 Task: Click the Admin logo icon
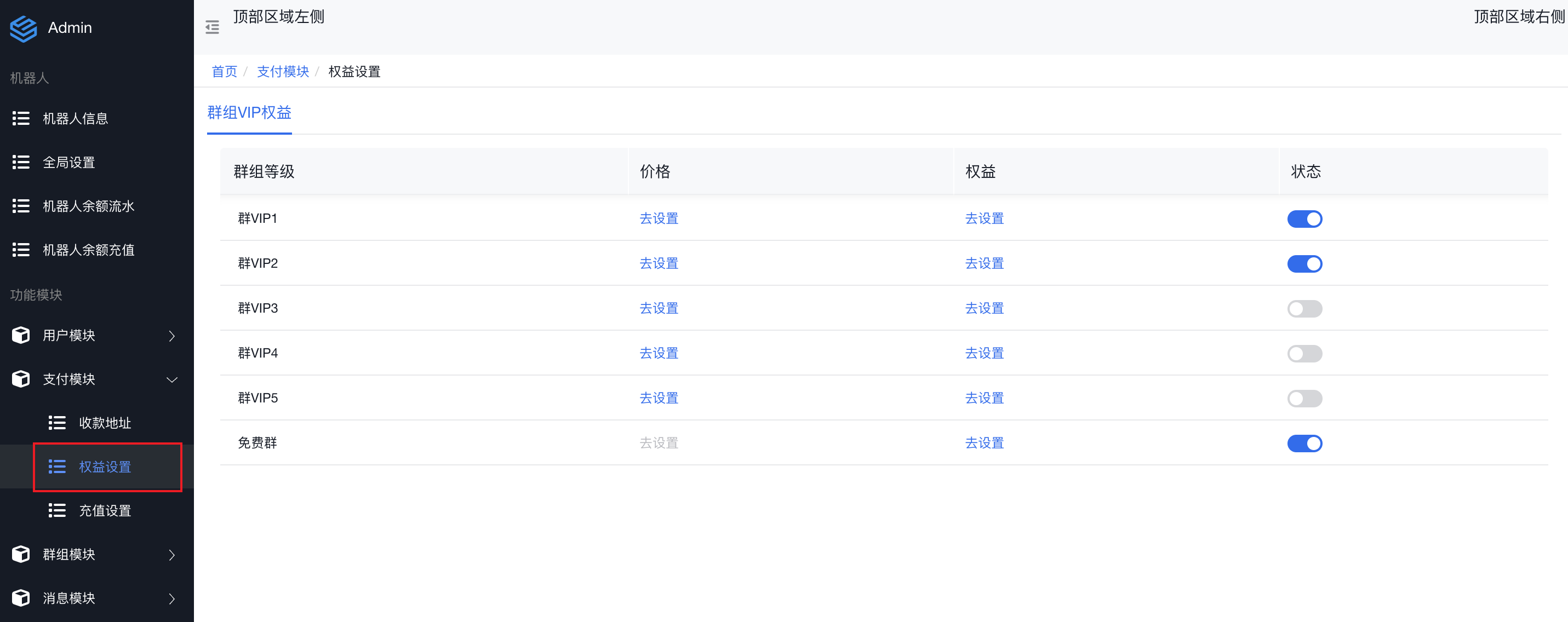pyautogui.click(x=24, y=28)
